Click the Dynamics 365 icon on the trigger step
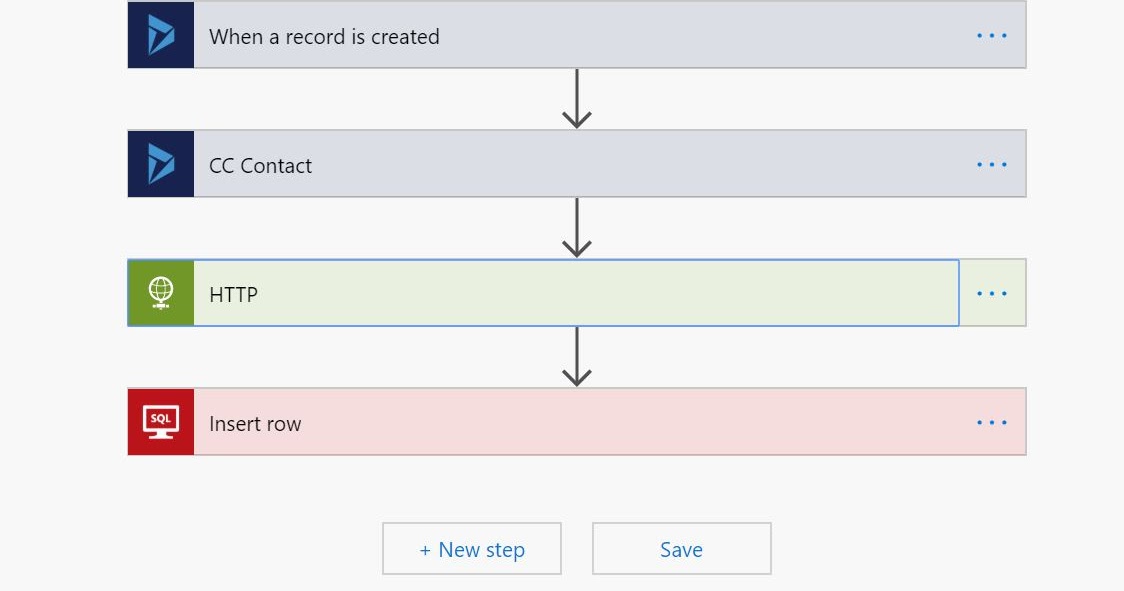 (160, 35)
